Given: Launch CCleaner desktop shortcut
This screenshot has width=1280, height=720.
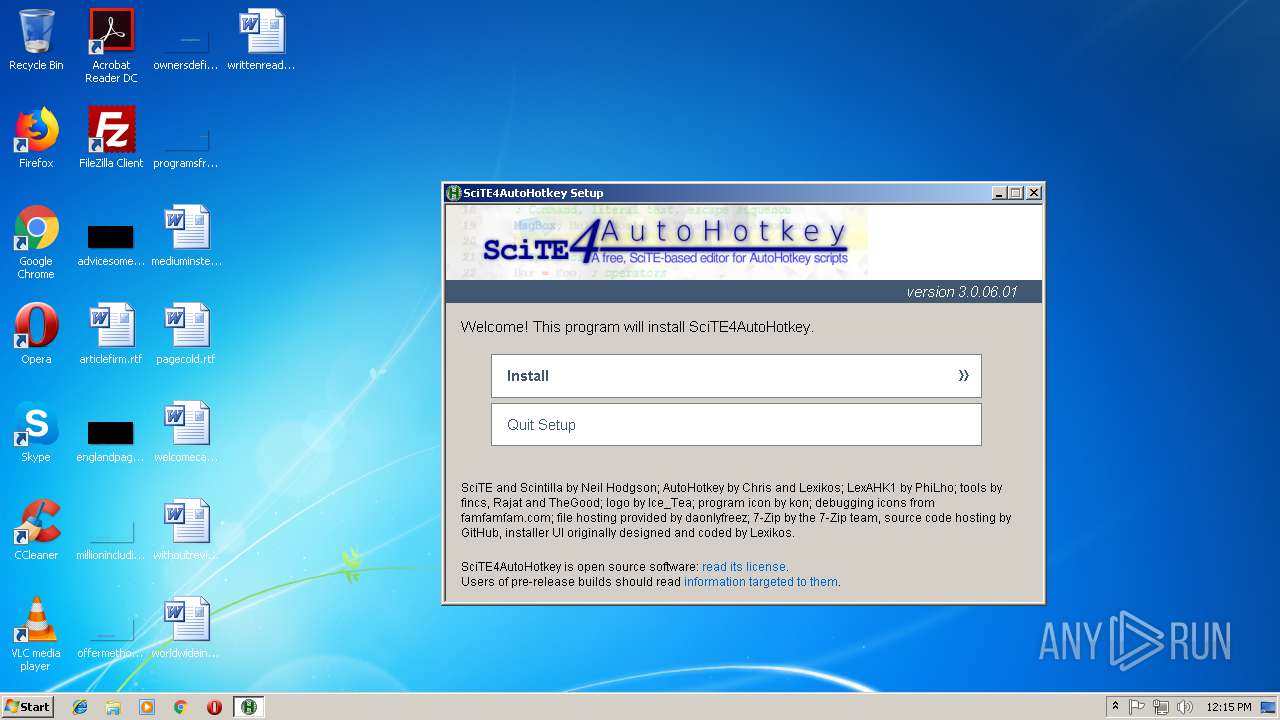Looking at the screenshot, I should tap(36, 530).
